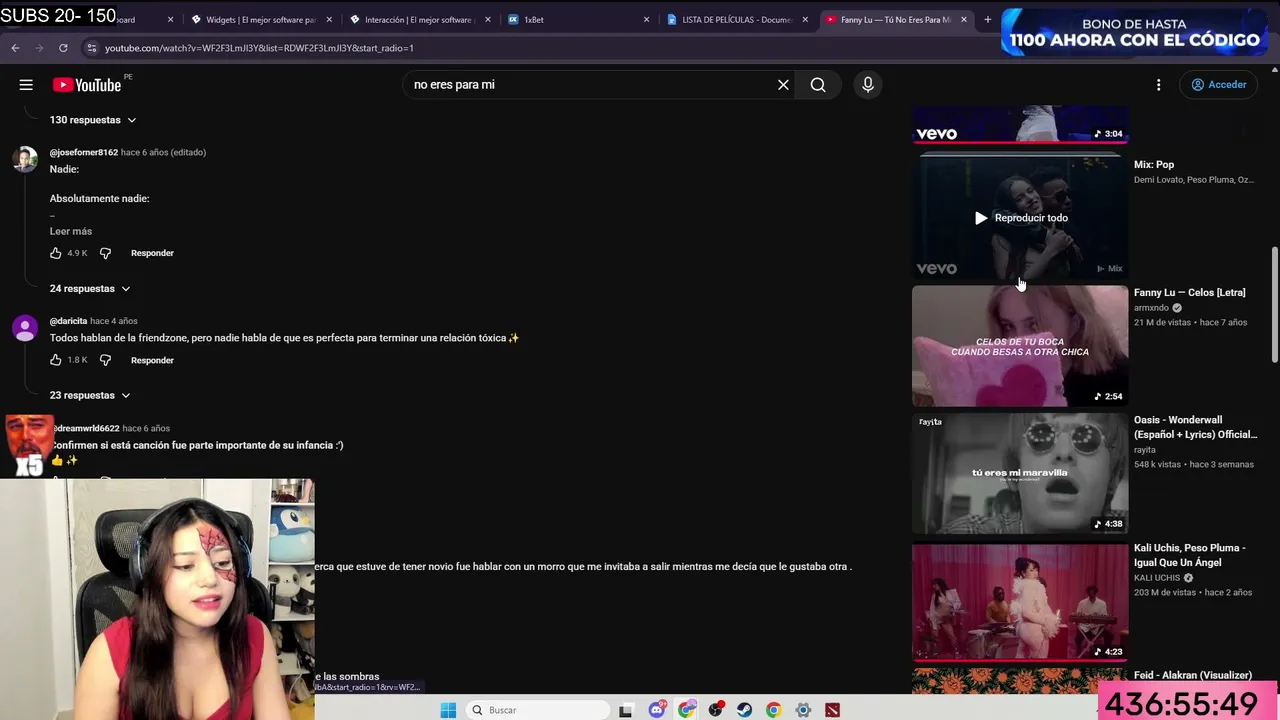Open the 'Fanny Lu — Celos [Letra]' title
This screenshot has height=720, width=1280.
(x=1190, y=293)
